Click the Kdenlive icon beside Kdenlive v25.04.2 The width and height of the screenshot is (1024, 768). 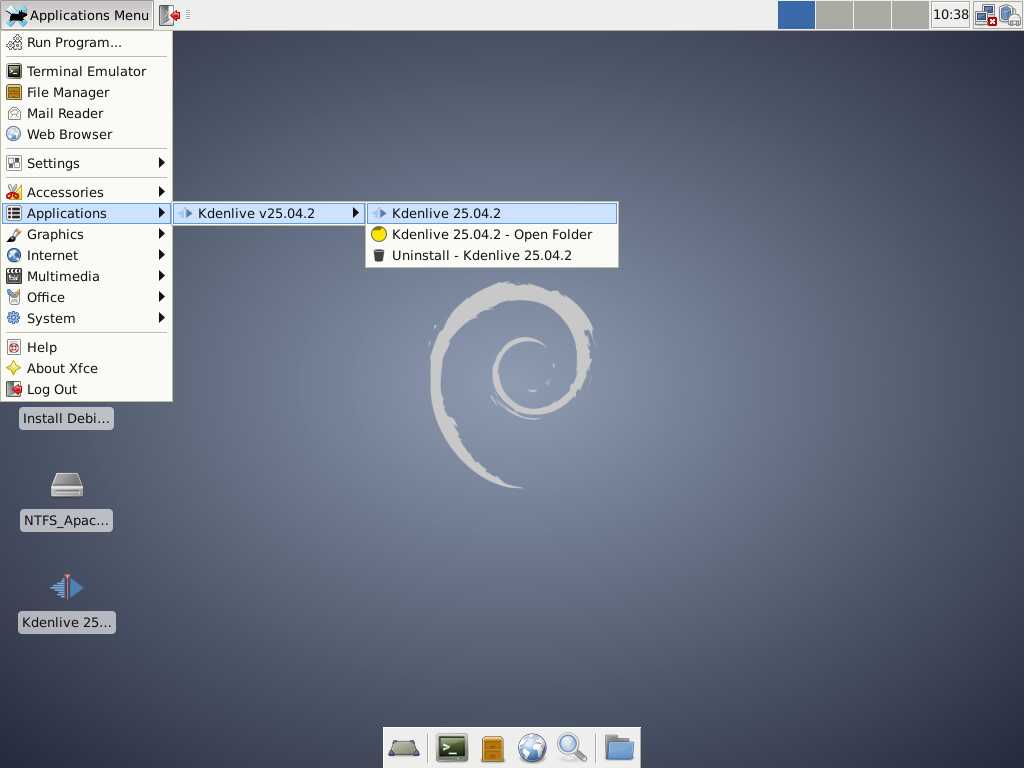185,213
